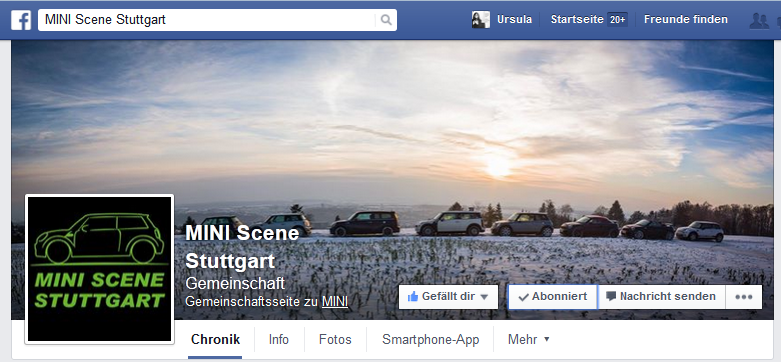The height and width of the screenshot is (362, 781).
Task: Open the friend requests icon
Action: [x=759, y=20]
